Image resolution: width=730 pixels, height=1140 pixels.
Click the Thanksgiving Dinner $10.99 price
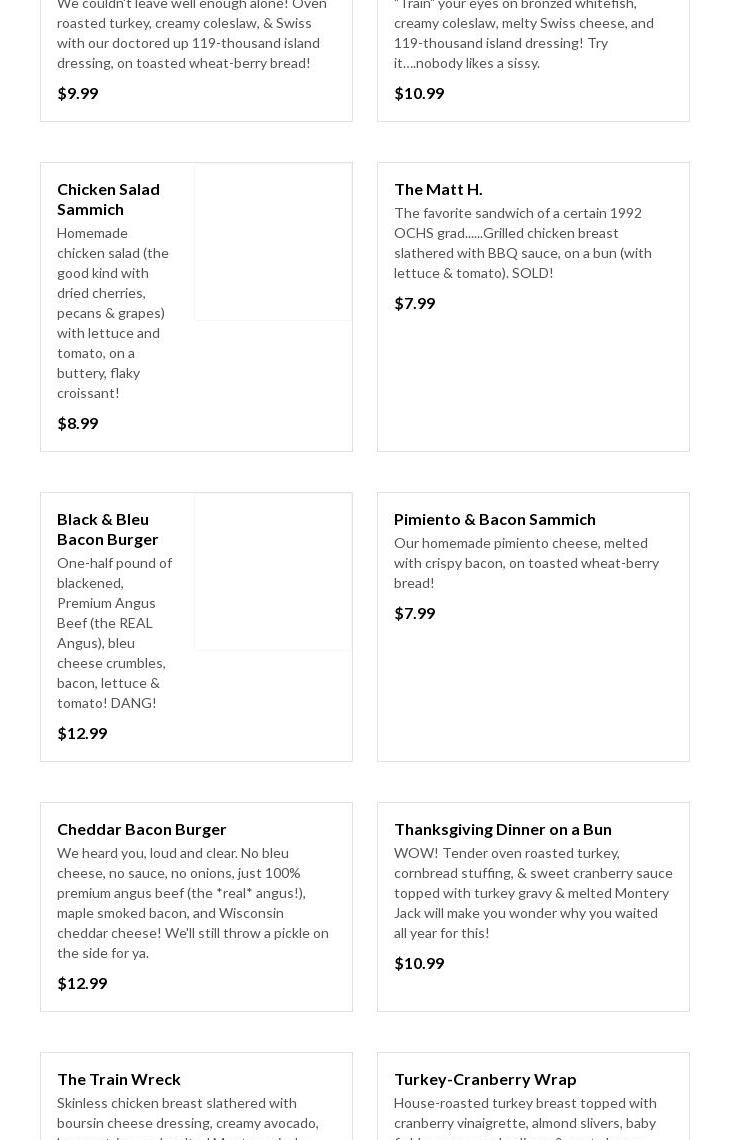pos(419,963)
